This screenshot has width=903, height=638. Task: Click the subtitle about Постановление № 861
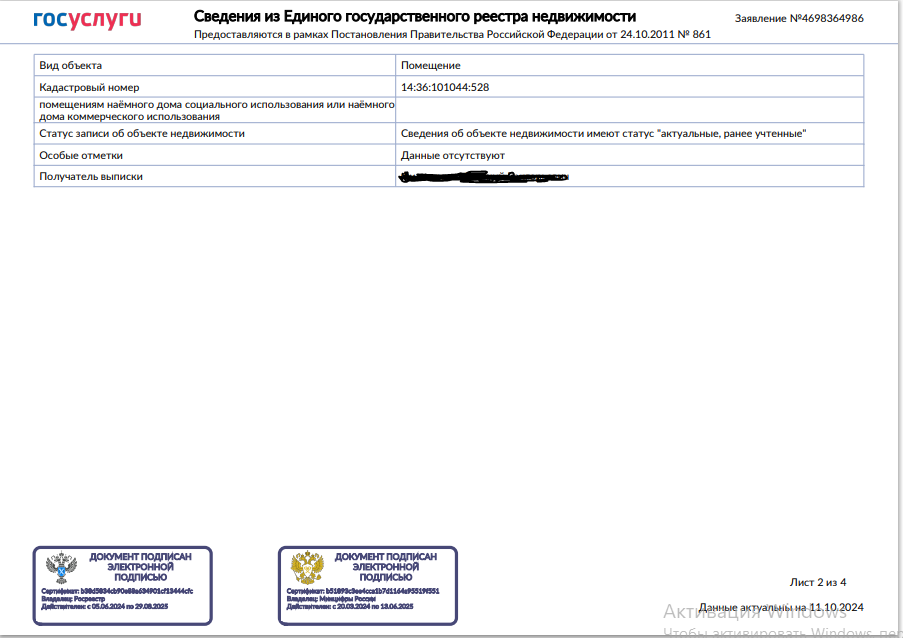(452, 35)
